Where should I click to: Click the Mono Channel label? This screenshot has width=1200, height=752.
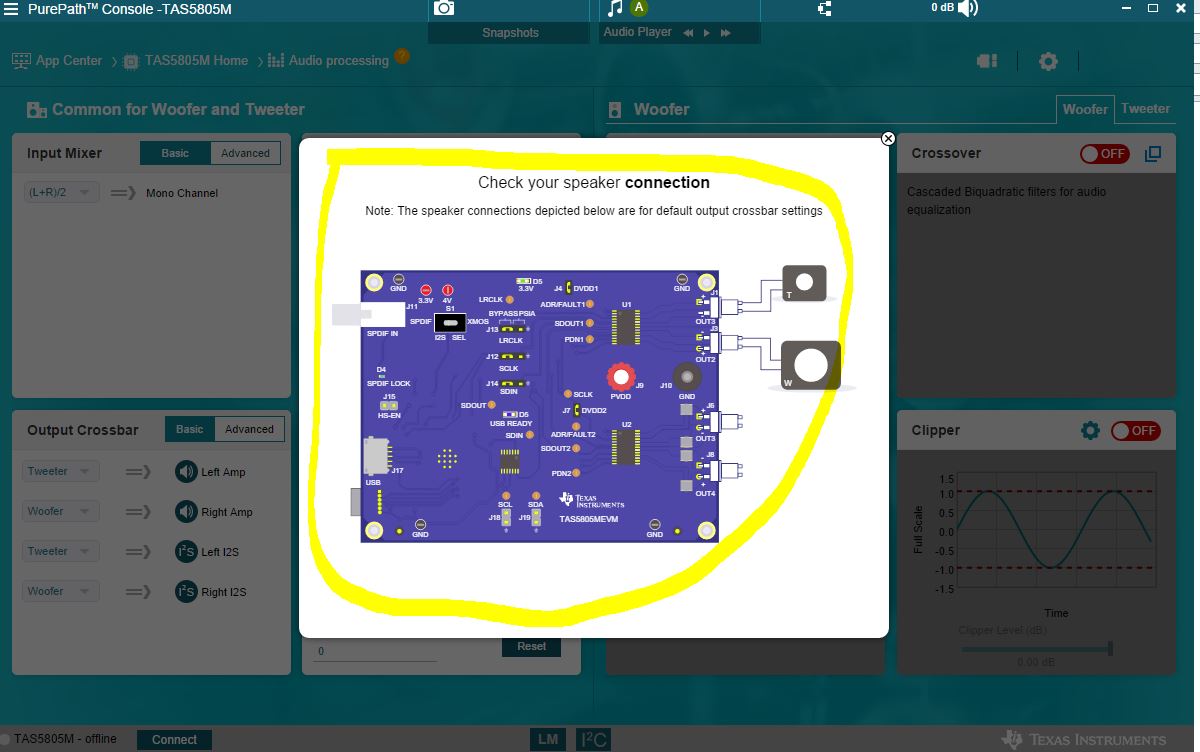coord(182,193)
